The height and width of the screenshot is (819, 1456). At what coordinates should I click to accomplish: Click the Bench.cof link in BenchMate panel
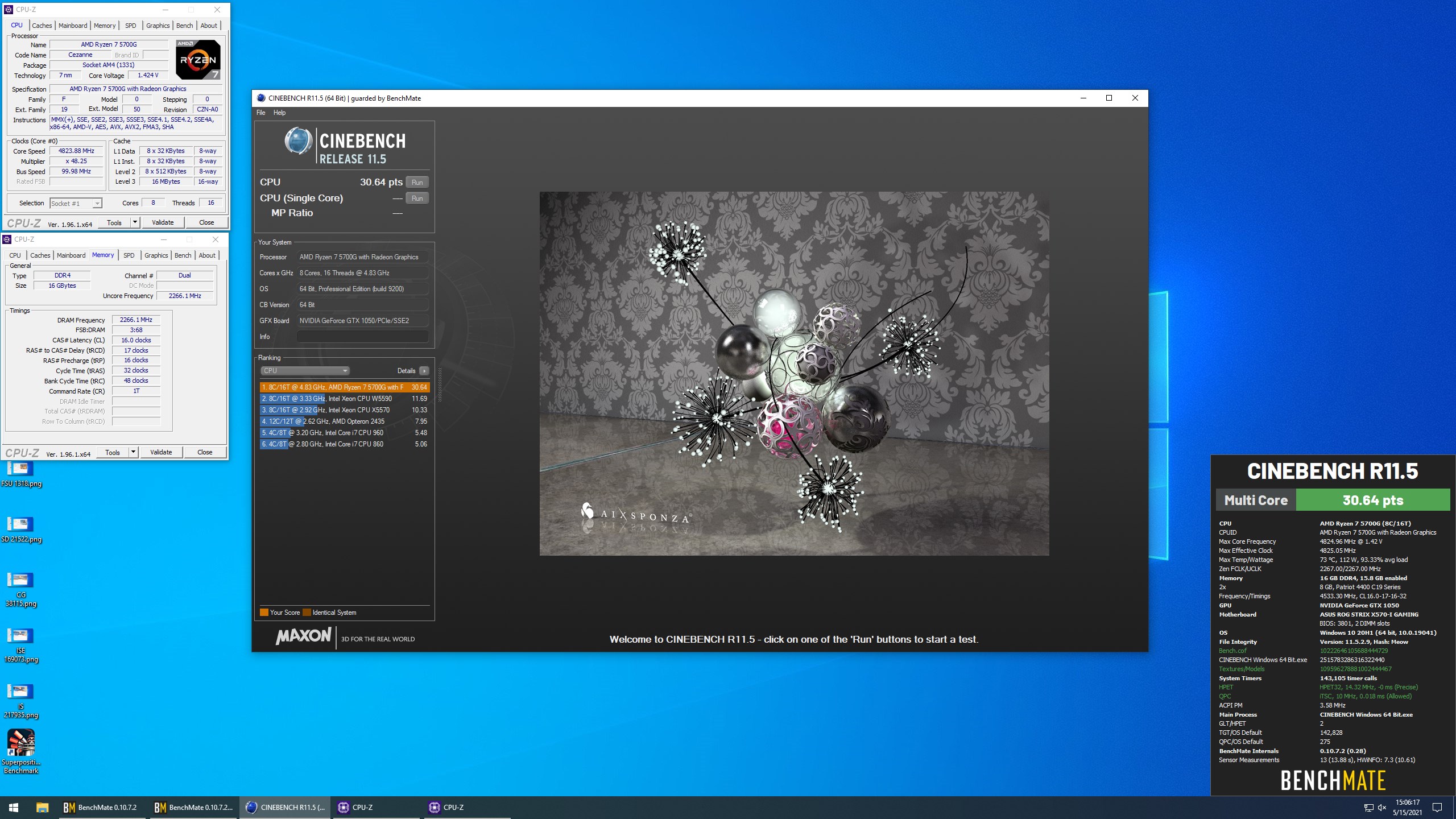1232,651
